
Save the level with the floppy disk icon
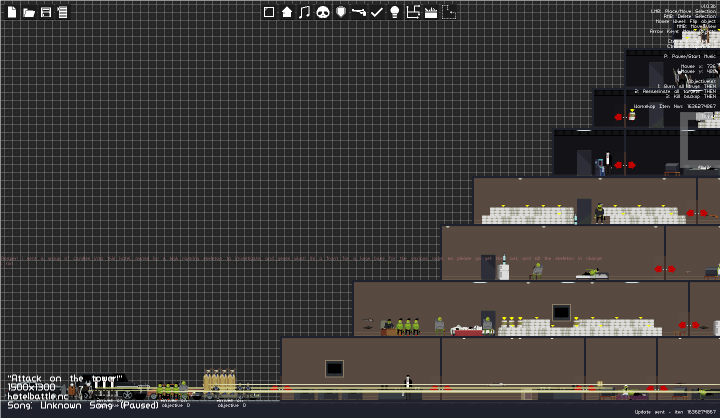[x=46, y=12]
